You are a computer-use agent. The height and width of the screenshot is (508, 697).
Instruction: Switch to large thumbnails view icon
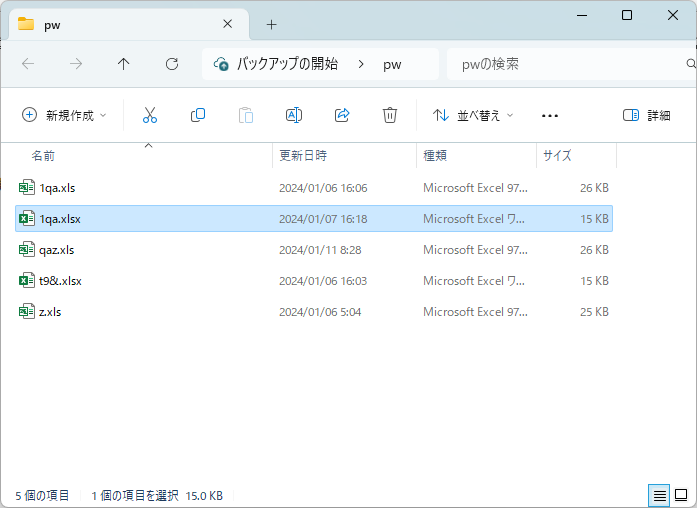pyautogui.click(x=681, y=495)
